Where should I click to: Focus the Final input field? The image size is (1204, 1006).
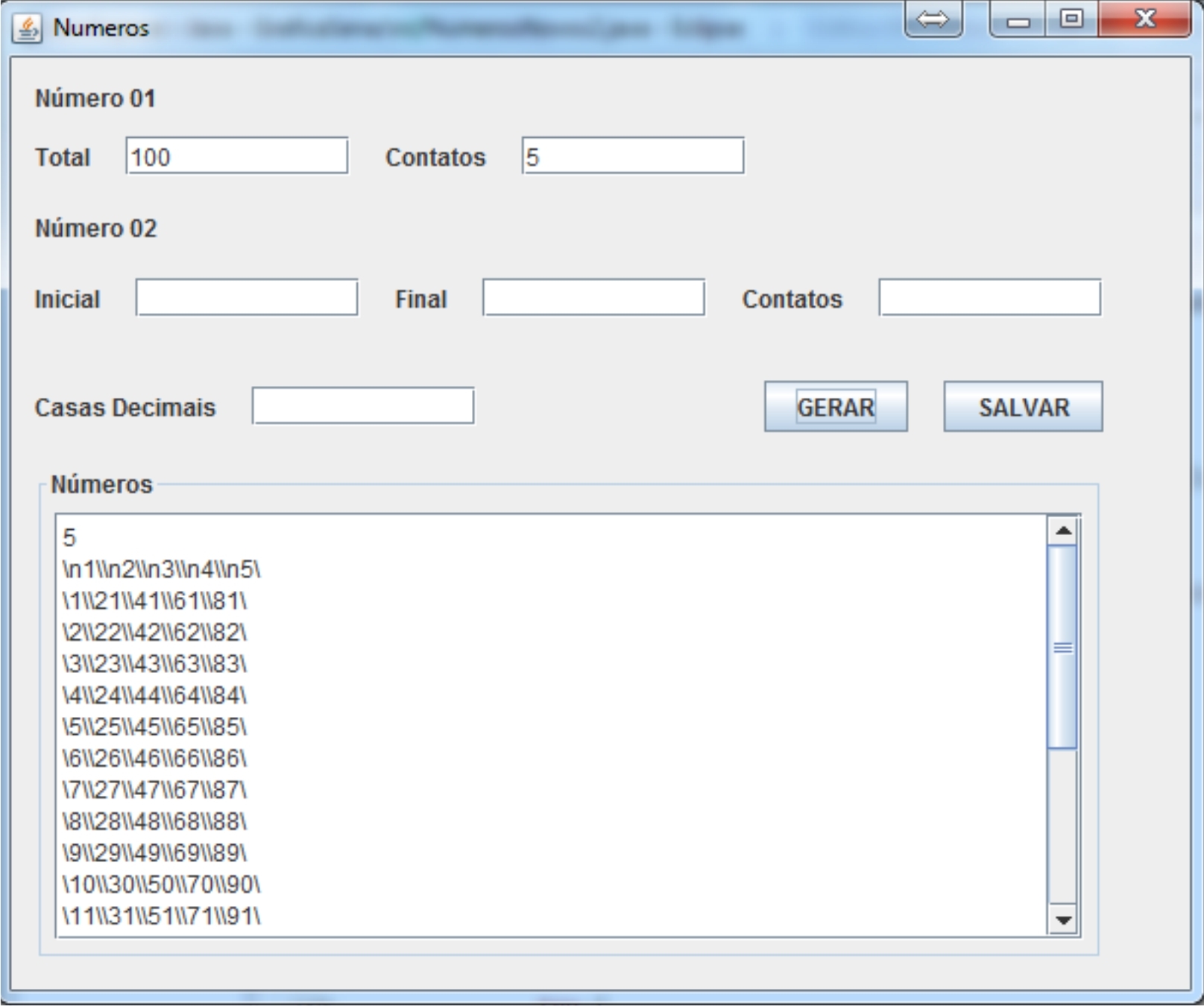(593, 298)
